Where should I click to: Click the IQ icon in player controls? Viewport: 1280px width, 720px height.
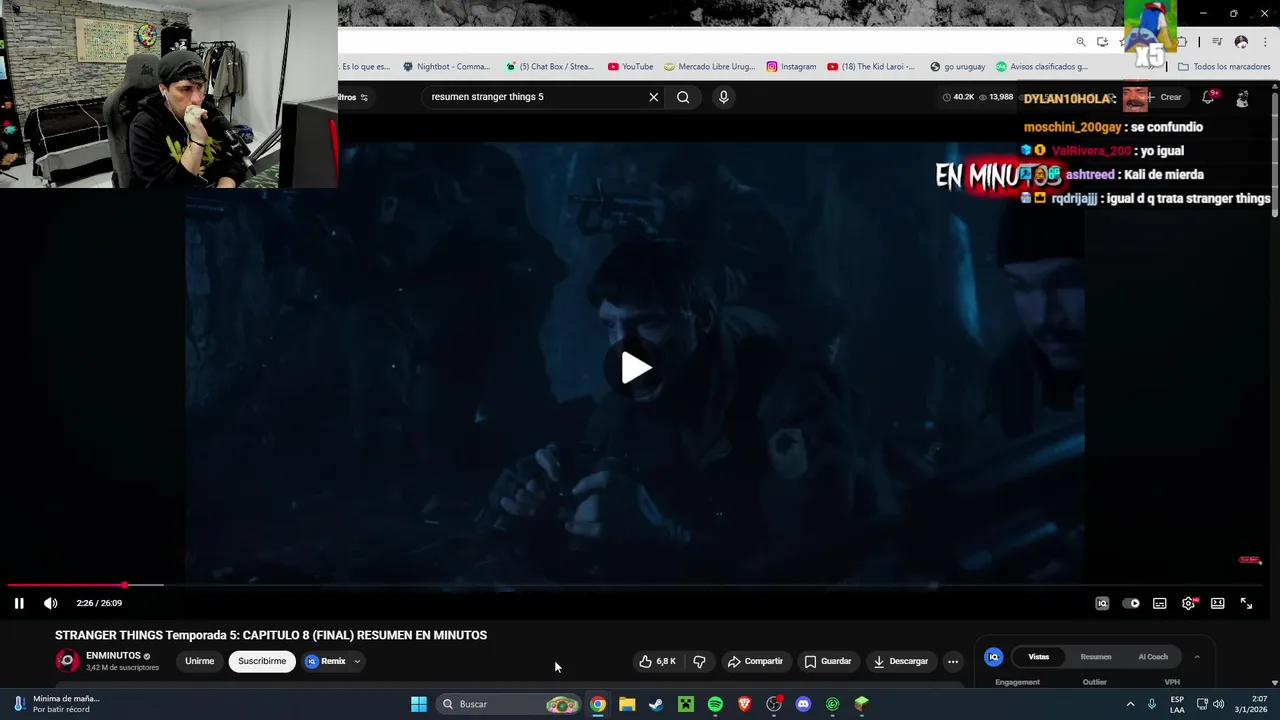(1102, 603)
